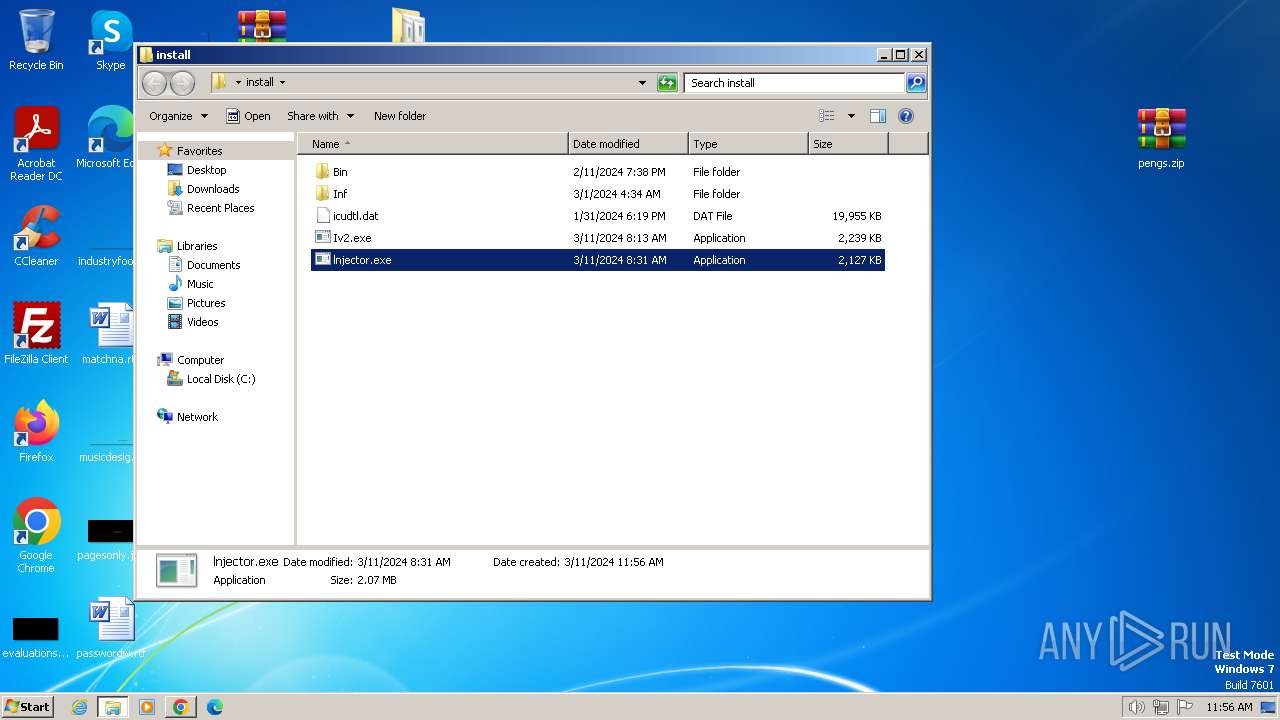The height and width of the screenshot is (720, 1280).
Task: Sort by the Size column header
Action: pos(848,144)
